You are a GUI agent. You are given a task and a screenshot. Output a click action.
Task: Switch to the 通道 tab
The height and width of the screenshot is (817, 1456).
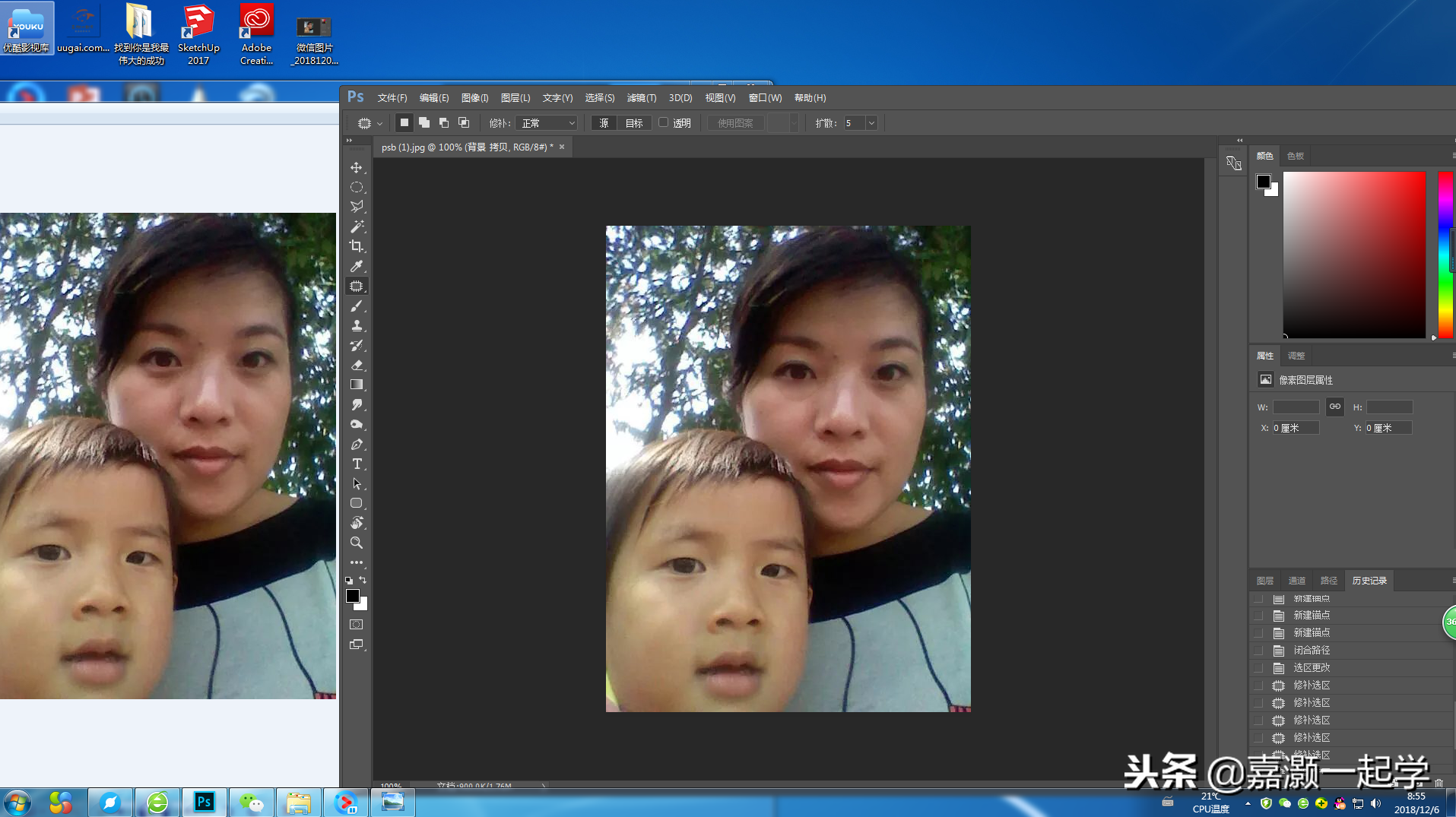click(1297, 581)
